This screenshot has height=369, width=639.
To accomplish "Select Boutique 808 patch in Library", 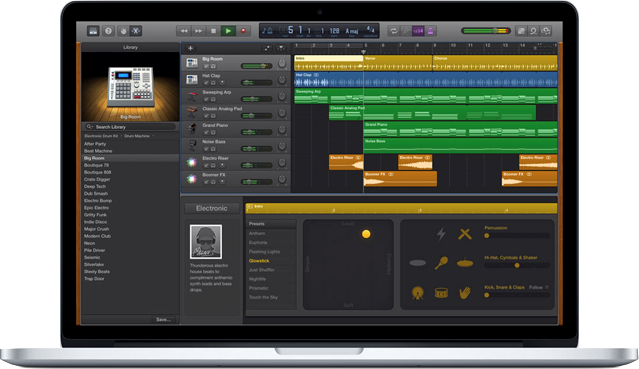I will click(x=96, y=172).
